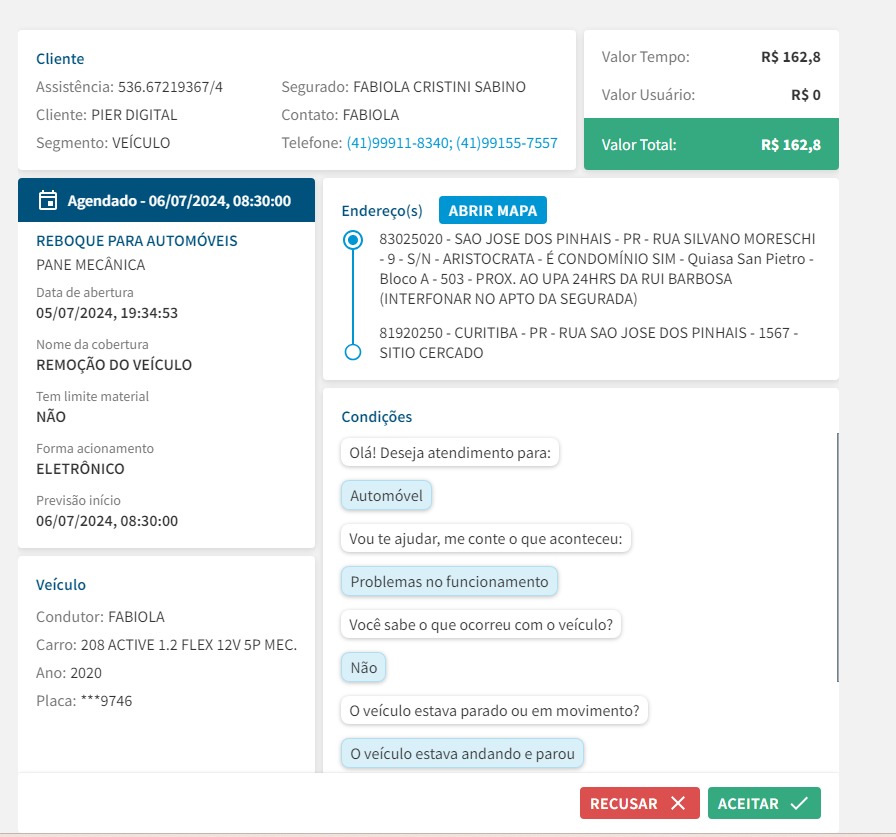Open the map with ABRIR MAPA
Image resolution: width=896 pixels, height=837 pixels.
(x=492, y=211)
